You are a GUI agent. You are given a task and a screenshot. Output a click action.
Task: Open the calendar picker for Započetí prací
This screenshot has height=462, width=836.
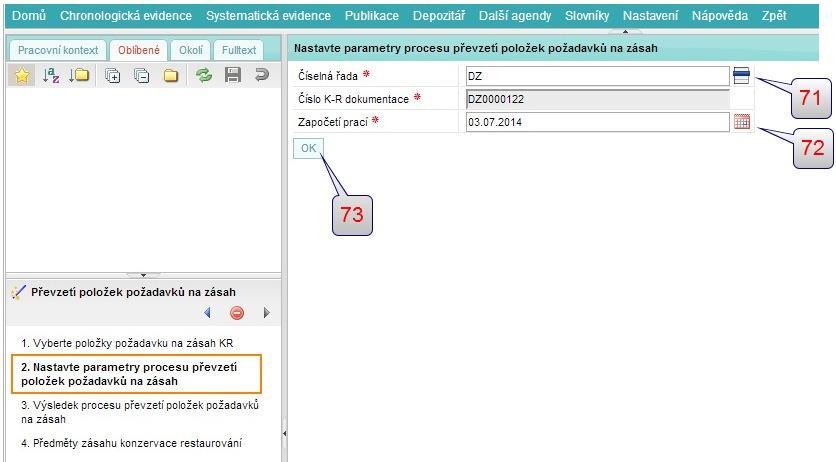click(742, 121)
